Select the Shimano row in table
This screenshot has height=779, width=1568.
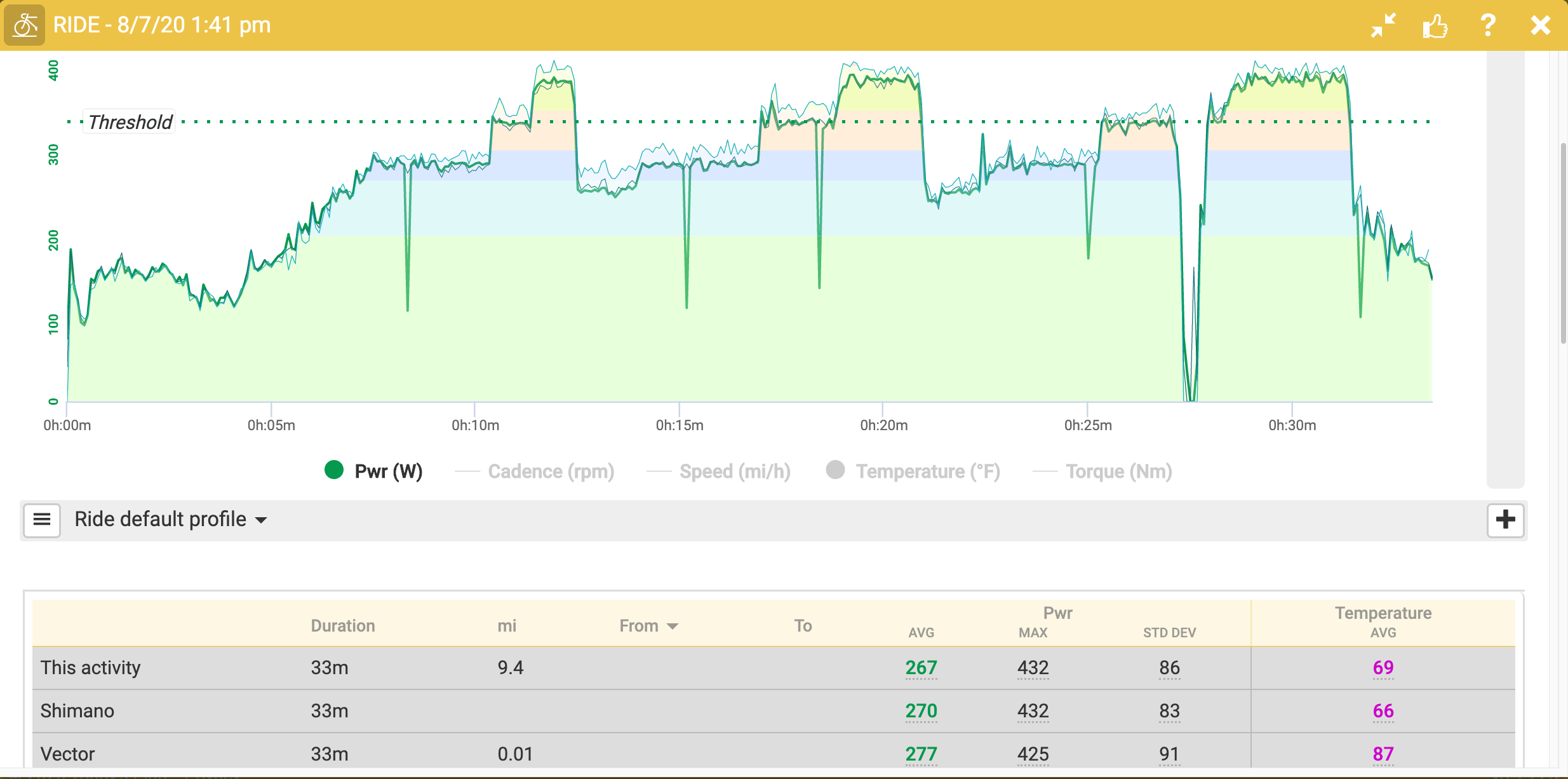[x=77, y=710]
